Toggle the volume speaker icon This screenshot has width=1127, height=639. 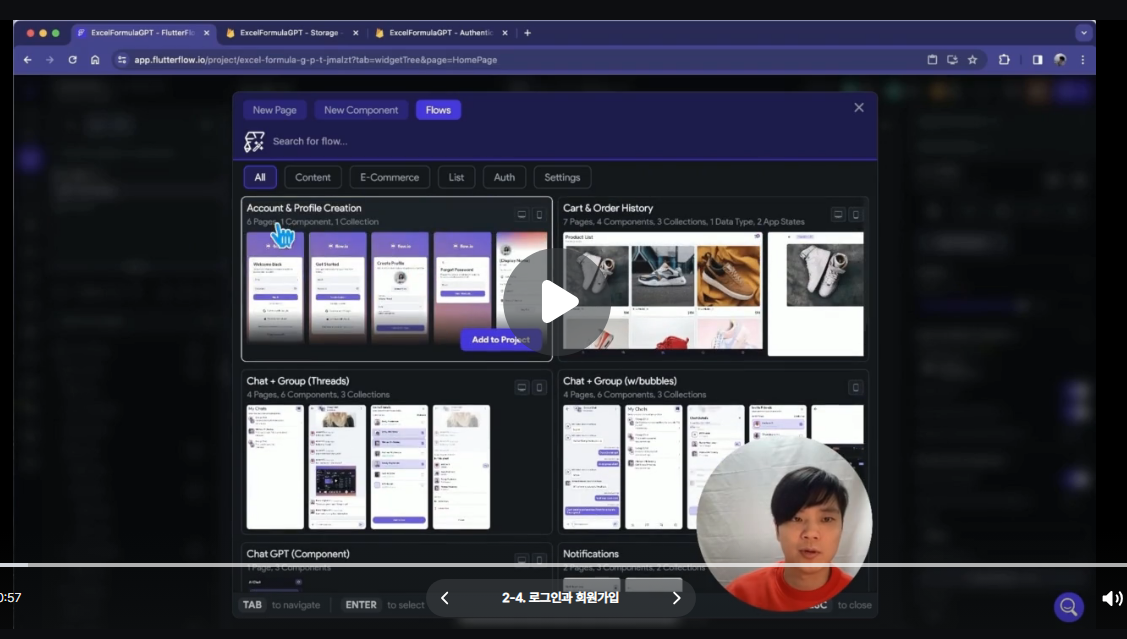point(1111,598)
